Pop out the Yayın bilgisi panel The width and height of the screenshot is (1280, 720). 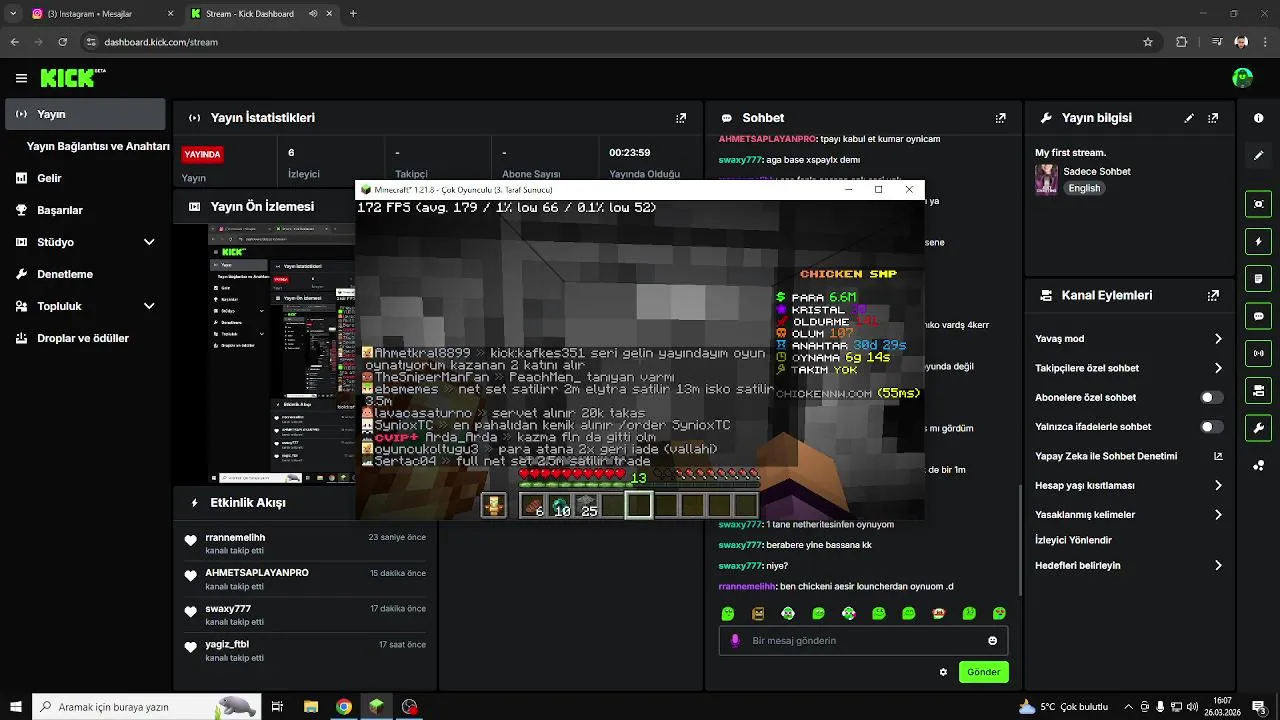coord(1213,118)
